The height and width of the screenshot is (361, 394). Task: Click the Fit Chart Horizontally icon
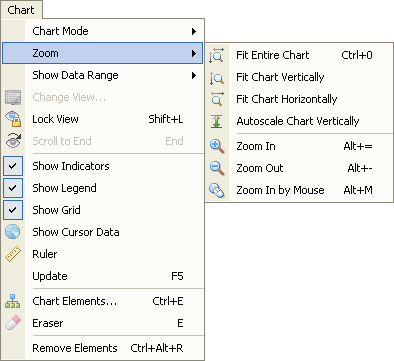[217, 99]
